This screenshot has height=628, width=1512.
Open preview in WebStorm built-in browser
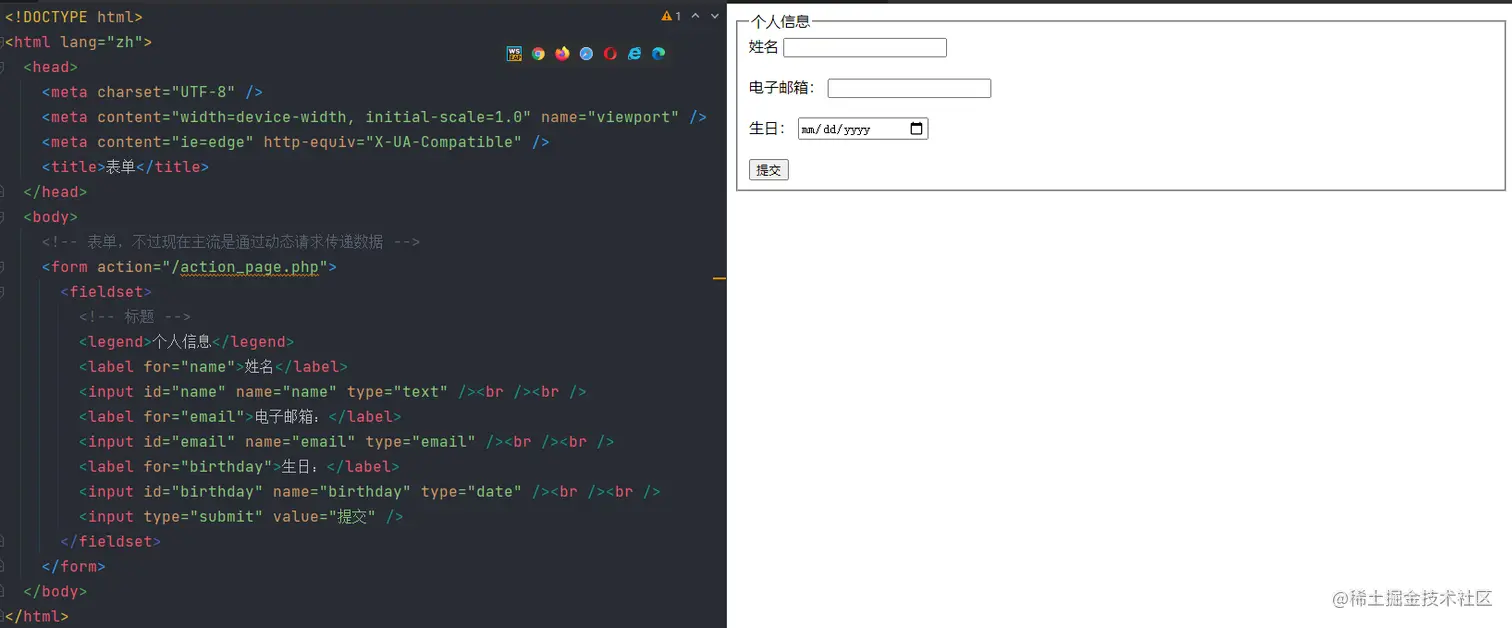514,54
